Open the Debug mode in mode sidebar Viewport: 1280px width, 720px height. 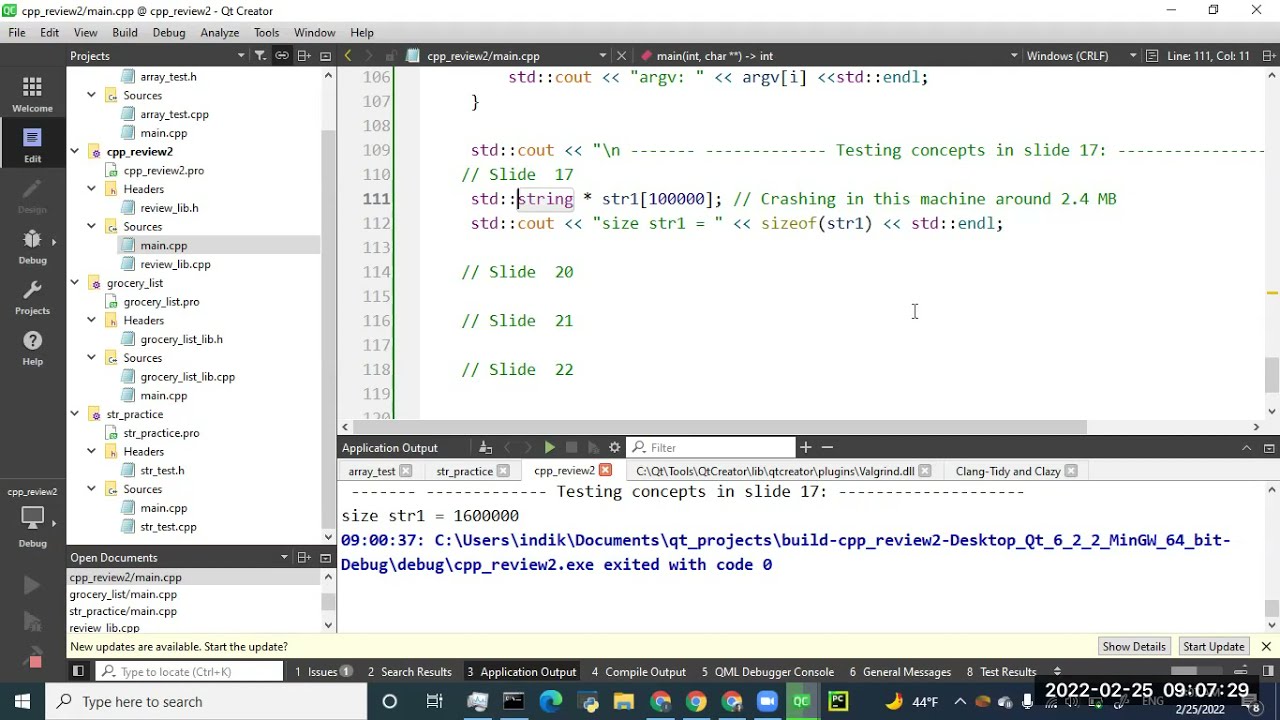[x=32, y=246]
